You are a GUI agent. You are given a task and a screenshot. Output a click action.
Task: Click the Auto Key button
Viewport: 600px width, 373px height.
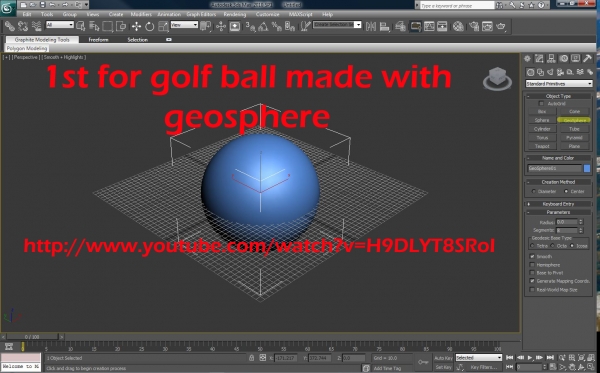pos(443,358)
